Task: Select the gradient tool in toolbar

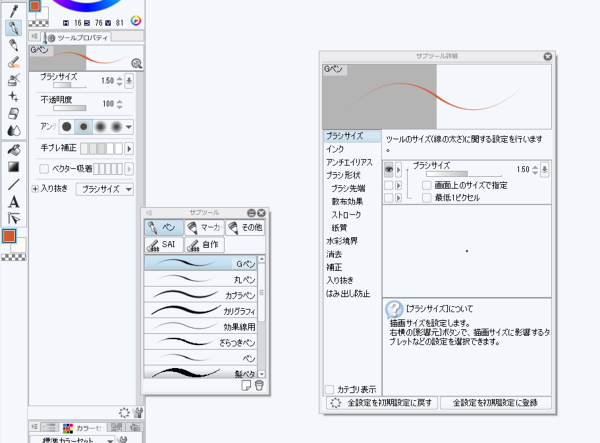Action: pos(14,166)
